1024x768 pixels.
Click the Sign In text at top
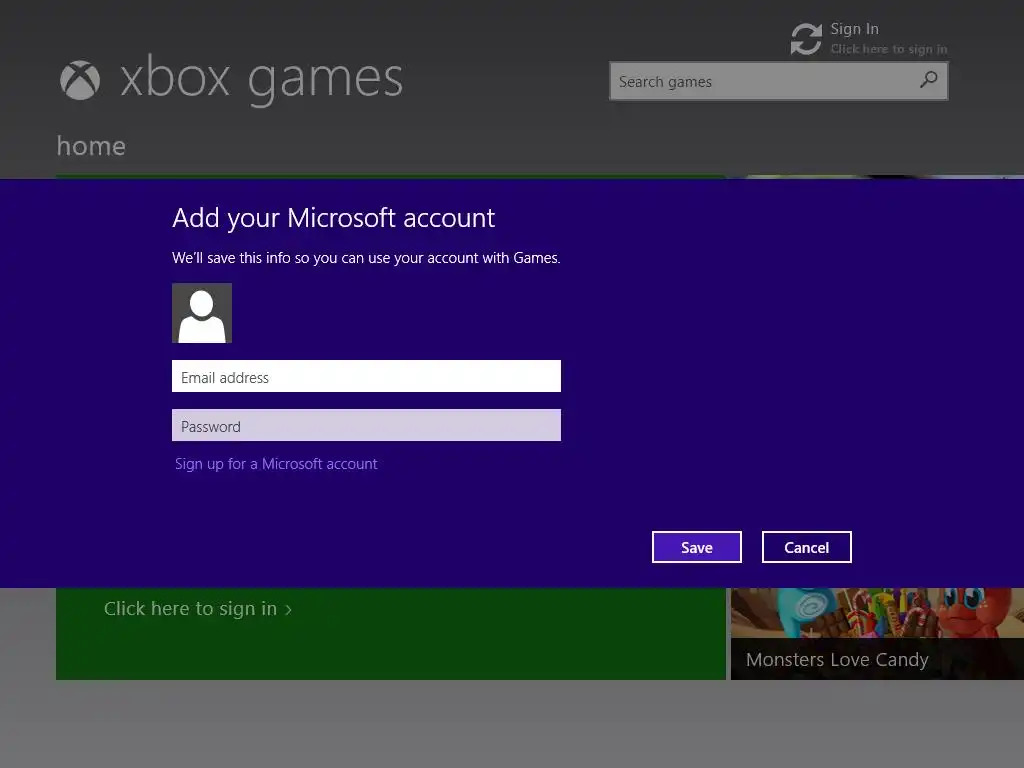[854, 29]
